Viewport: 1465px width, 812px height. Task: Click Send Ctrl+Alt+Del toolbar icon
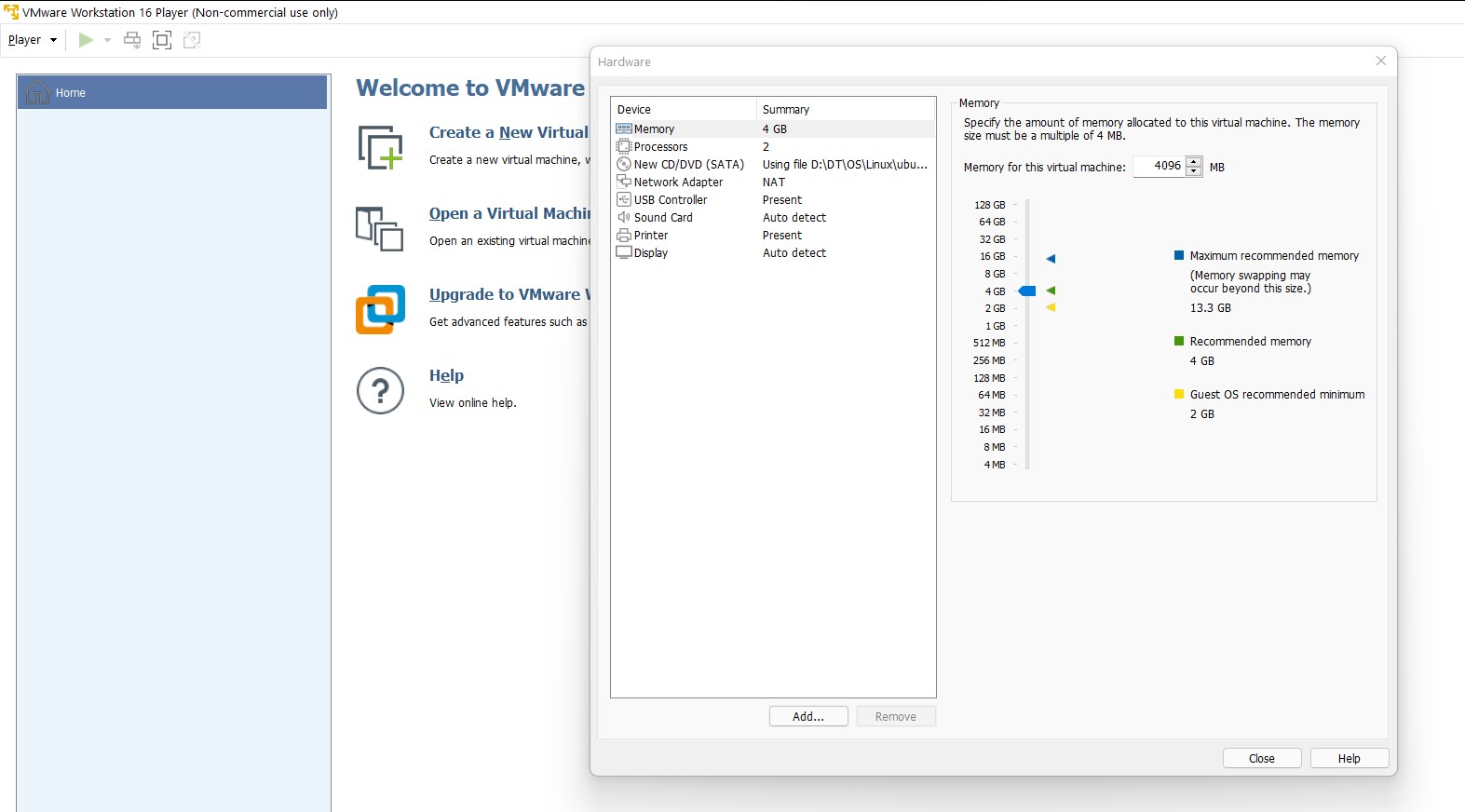[x=132, y=40]
